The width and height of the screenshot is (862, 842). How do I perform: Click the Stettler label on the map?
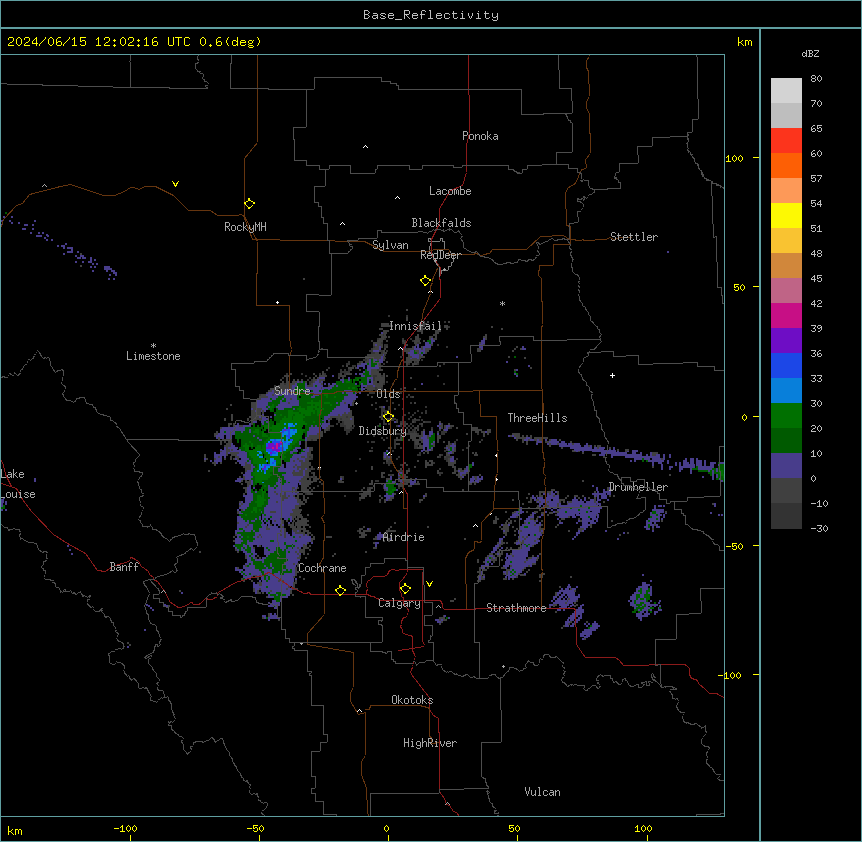coord(634,237)
